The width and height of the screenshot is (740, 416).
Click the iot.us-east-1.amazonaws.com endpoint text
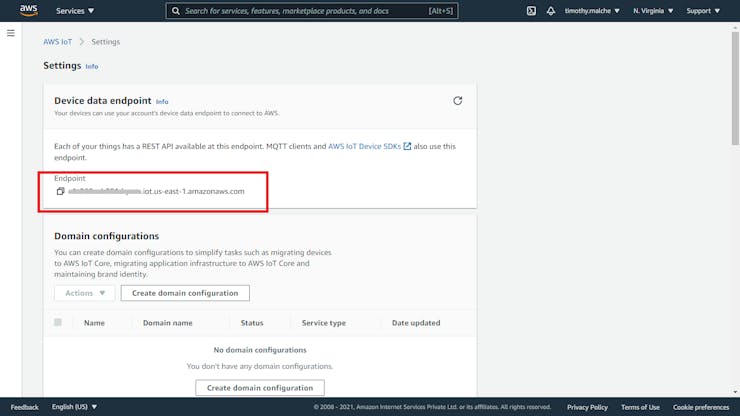coord(193,191)
